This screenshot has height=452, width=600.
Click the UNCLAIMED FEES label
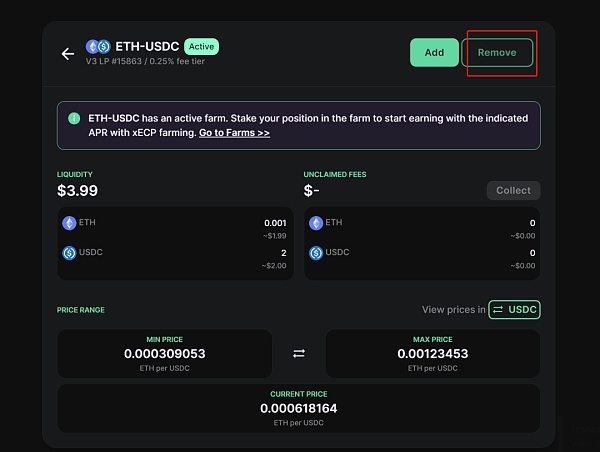tap(335, 175)
